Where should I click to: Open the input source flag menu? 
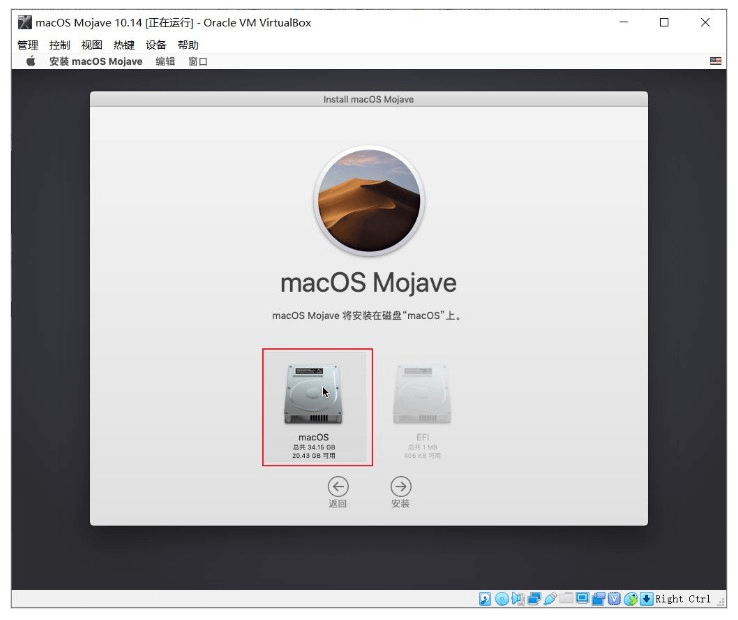pos(715,61)
